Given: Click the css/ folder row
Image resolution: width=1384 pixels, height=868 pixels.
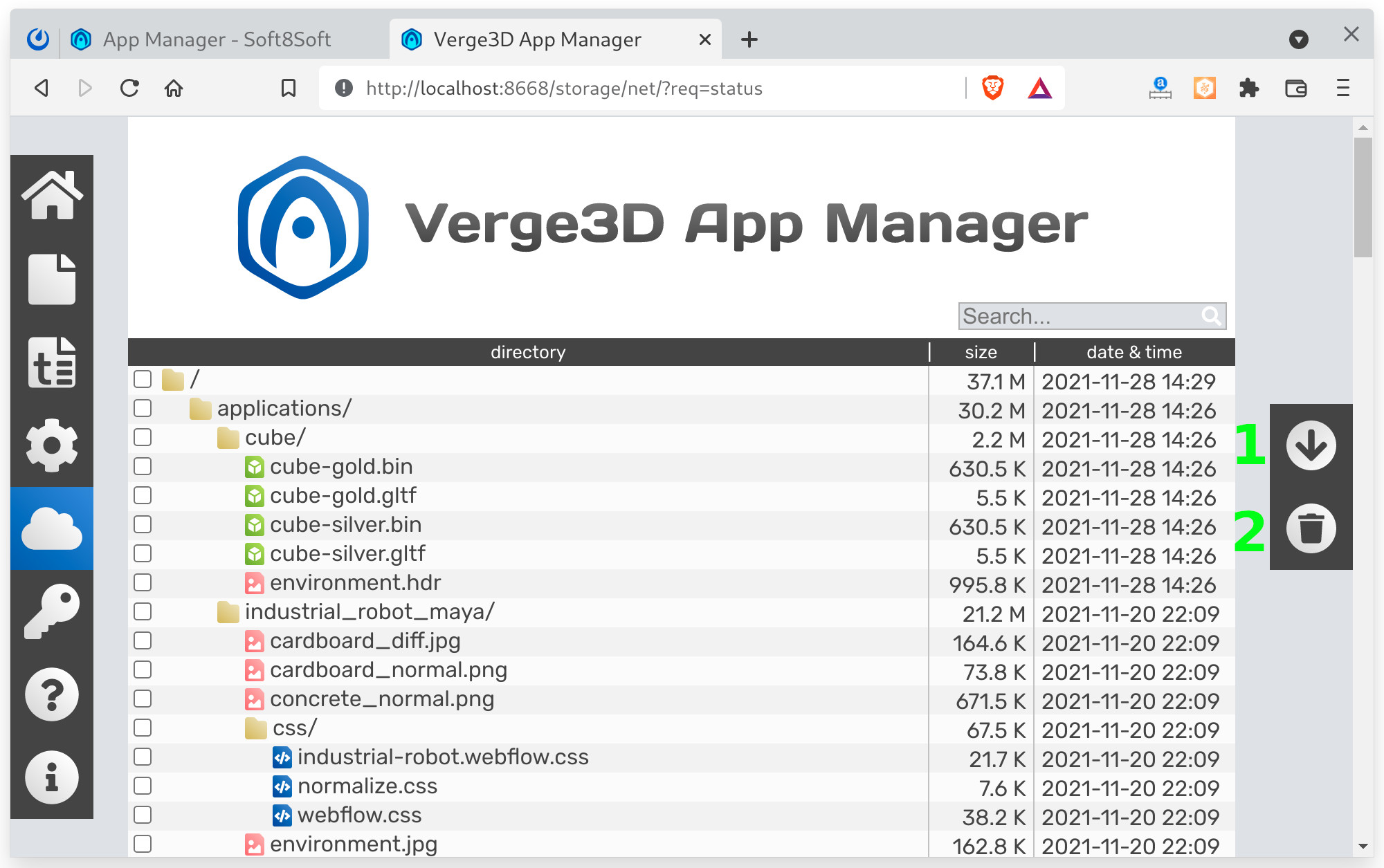Looking at the screenshot, I should point(682,728).
